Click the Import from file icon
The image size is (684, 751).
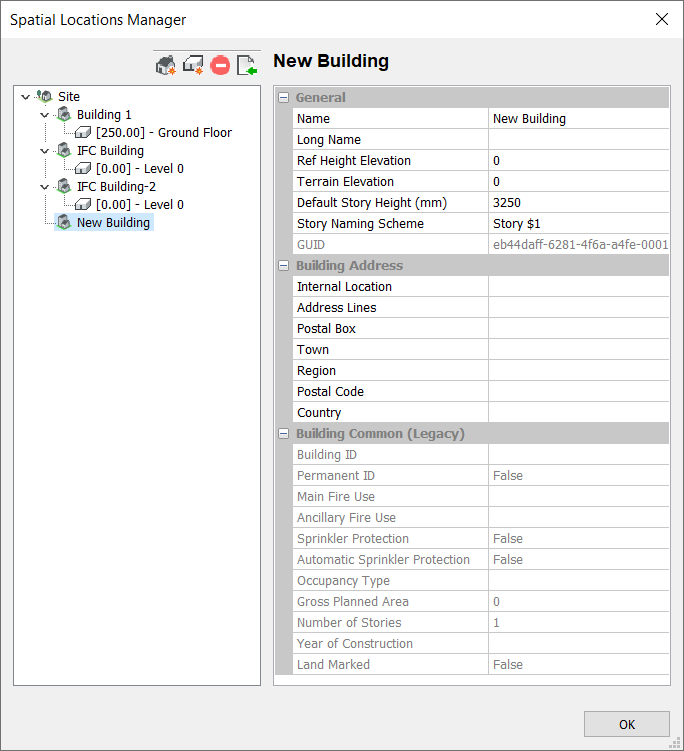247,65
